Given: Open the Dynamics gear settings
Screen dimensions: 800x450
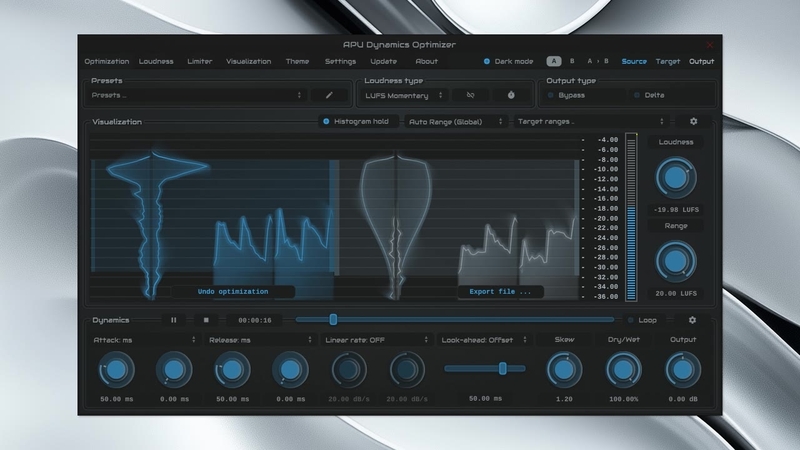Looking at the screenshot, I should pos(692,320).
